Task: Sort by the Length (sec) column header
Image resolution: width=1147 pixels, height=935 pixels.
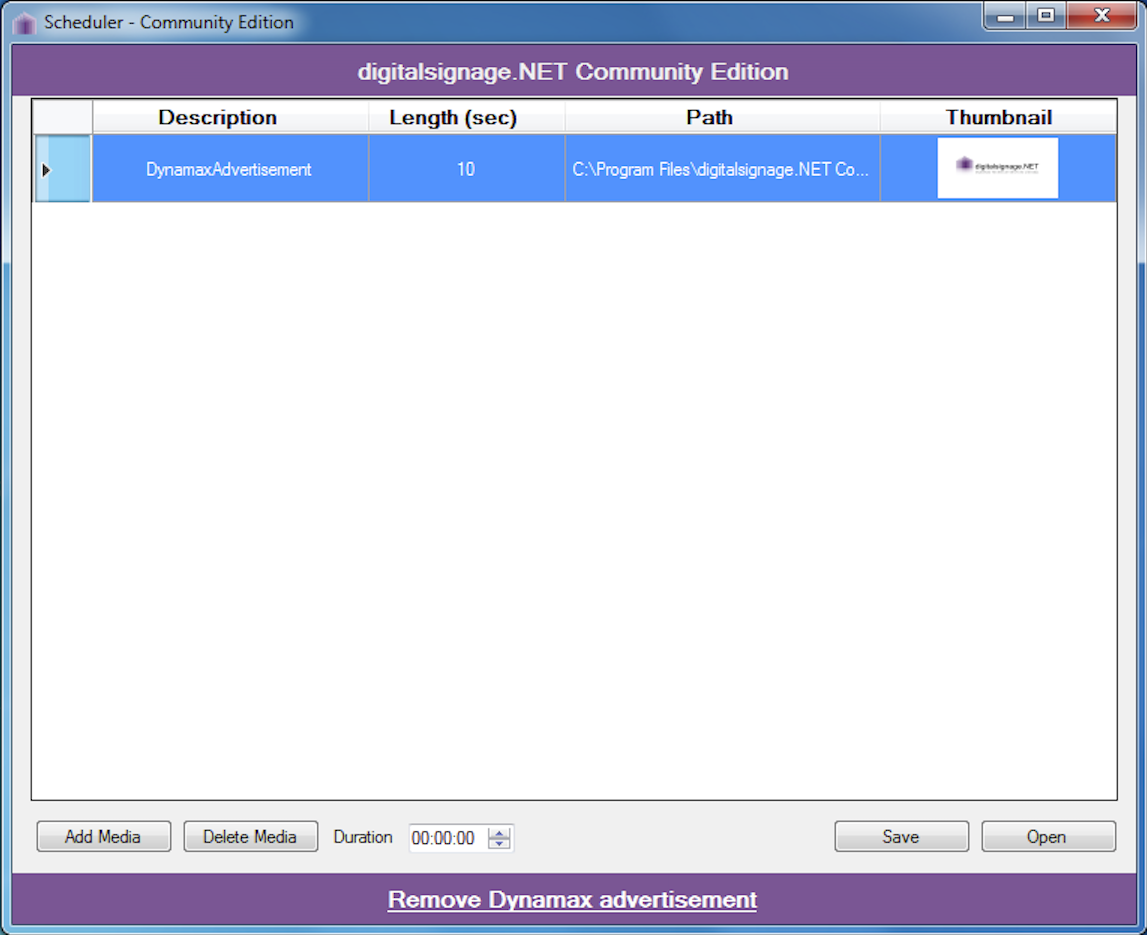Action: coord(467,117)
